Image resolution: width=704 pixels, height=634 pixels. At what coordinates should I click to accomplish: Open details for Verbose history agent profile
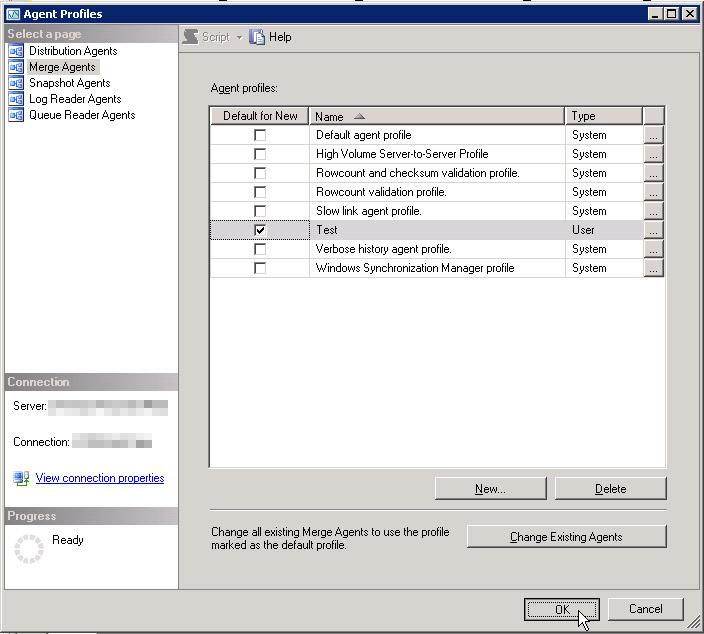[653, 249]
